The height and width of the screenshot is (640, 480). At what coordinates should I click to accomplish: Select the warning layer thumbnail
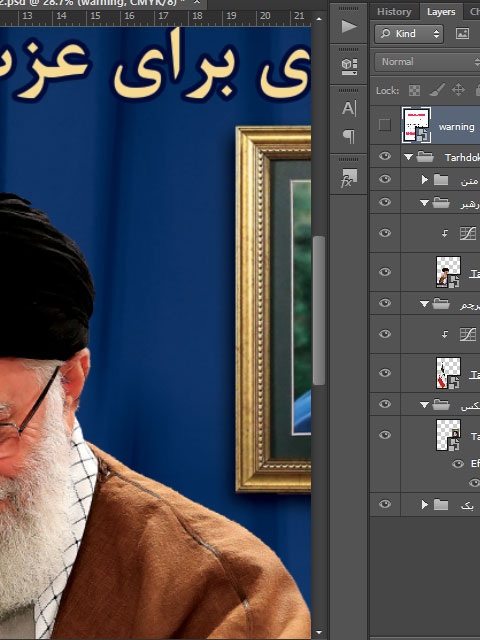[x=416, y=125]
